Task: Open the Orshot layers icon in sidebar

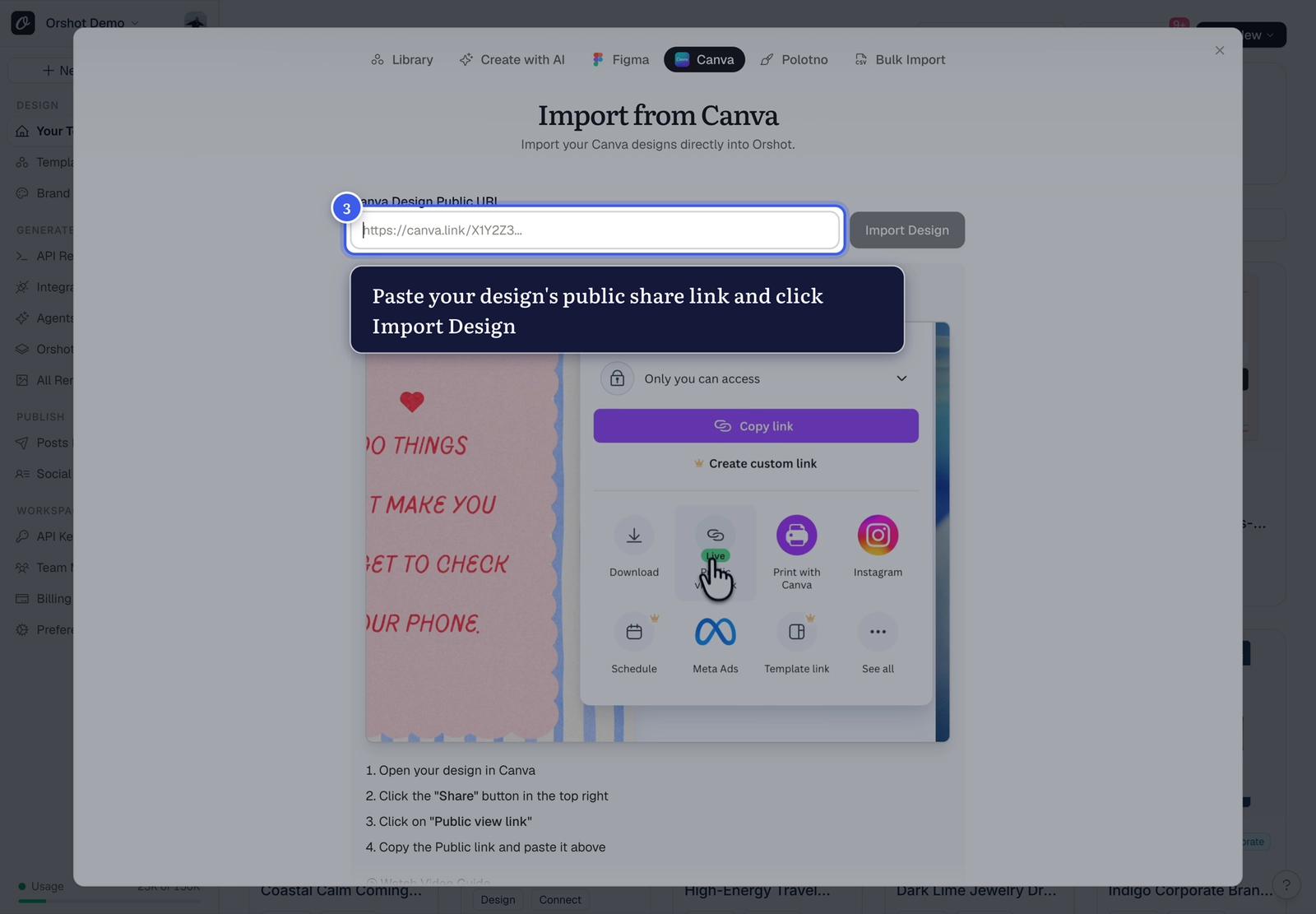Action: [22, 350]
